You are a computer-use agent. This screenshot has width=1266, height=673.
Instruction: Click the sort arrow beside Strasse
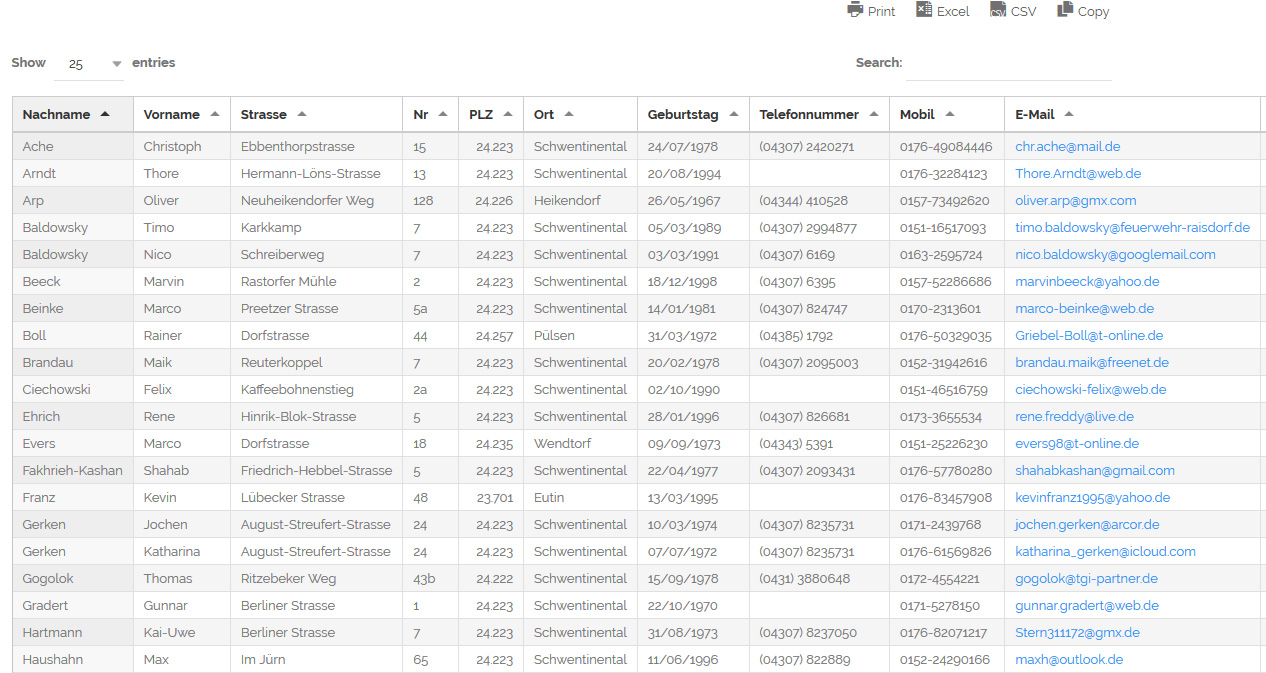[x=302, y=114]
